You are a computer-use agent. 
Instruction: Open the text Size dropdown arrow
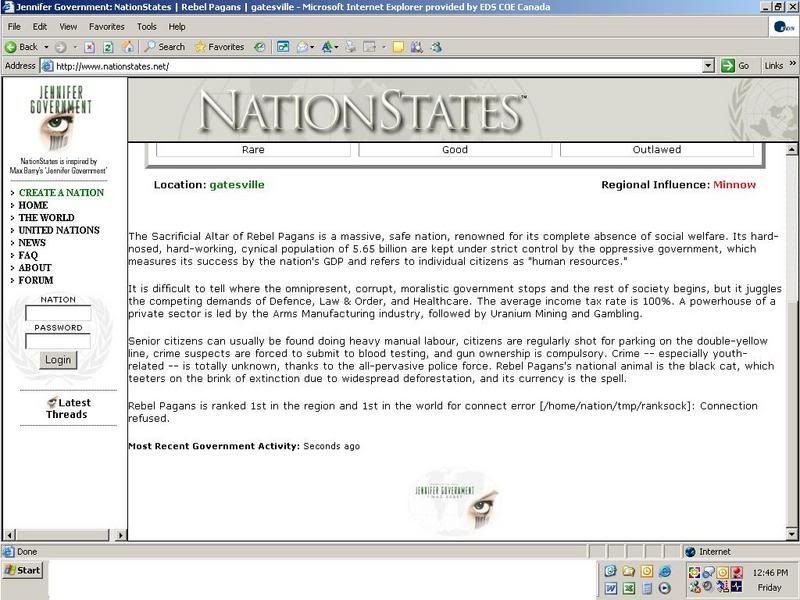click(336, 47)
